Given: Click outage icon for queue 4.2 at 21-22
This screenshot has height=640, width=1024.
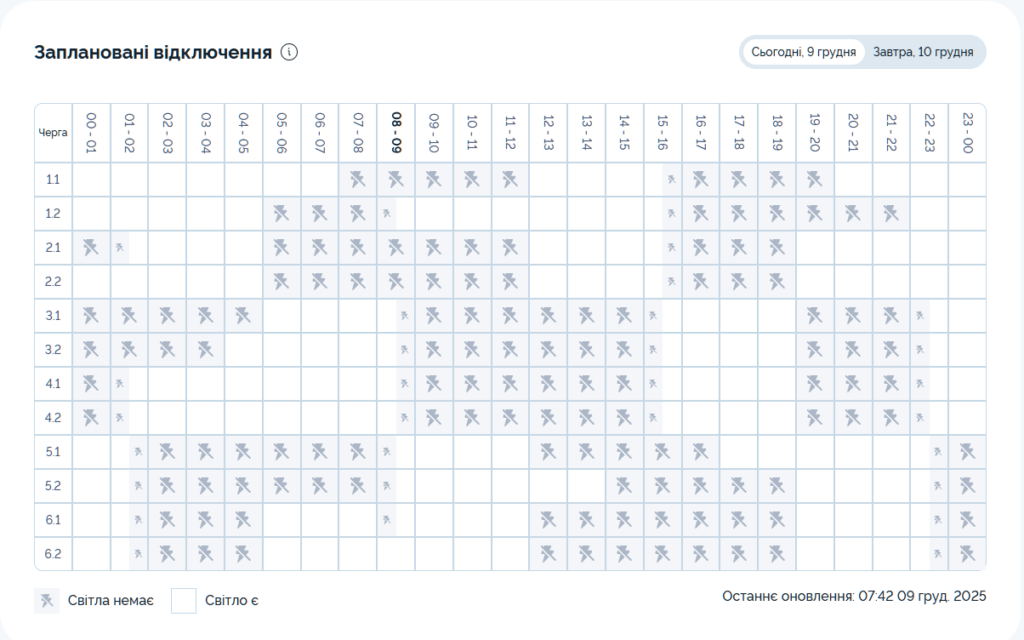Looking at the screenshot, I should click(x=890, y=417).
